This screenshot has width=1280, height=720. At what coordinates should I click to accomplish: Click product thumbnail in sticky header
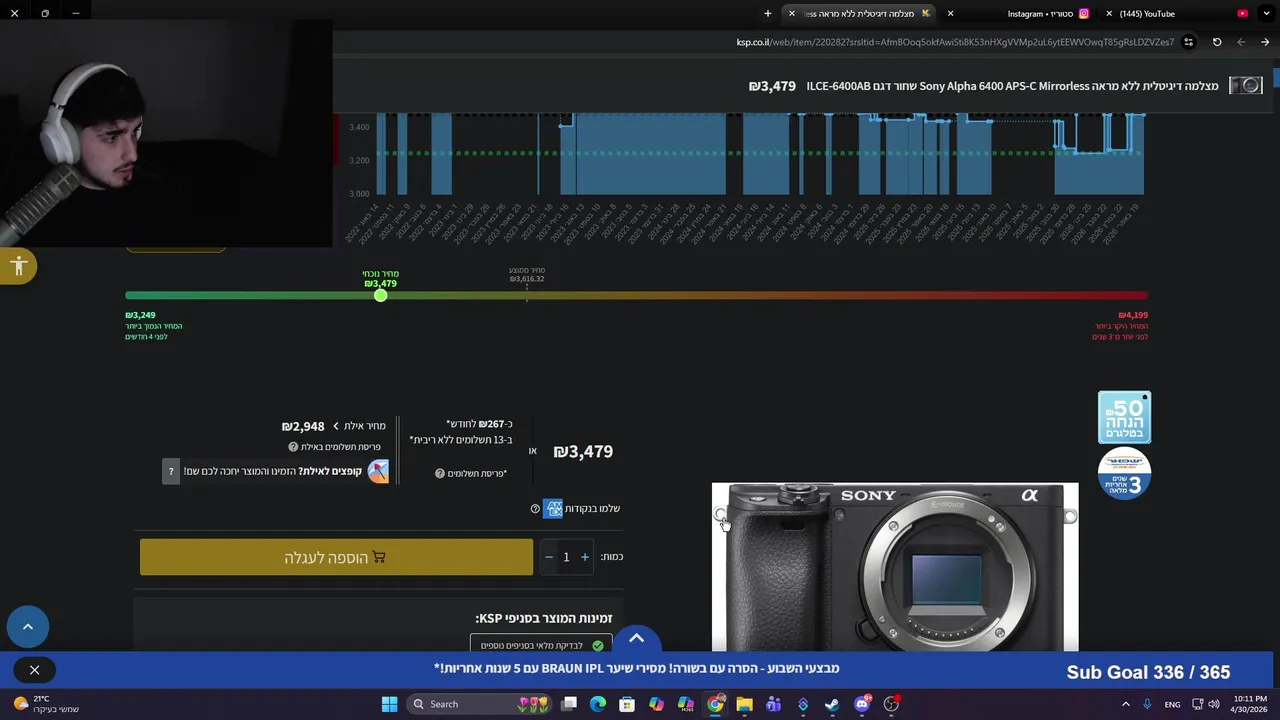pos(1245,86)
